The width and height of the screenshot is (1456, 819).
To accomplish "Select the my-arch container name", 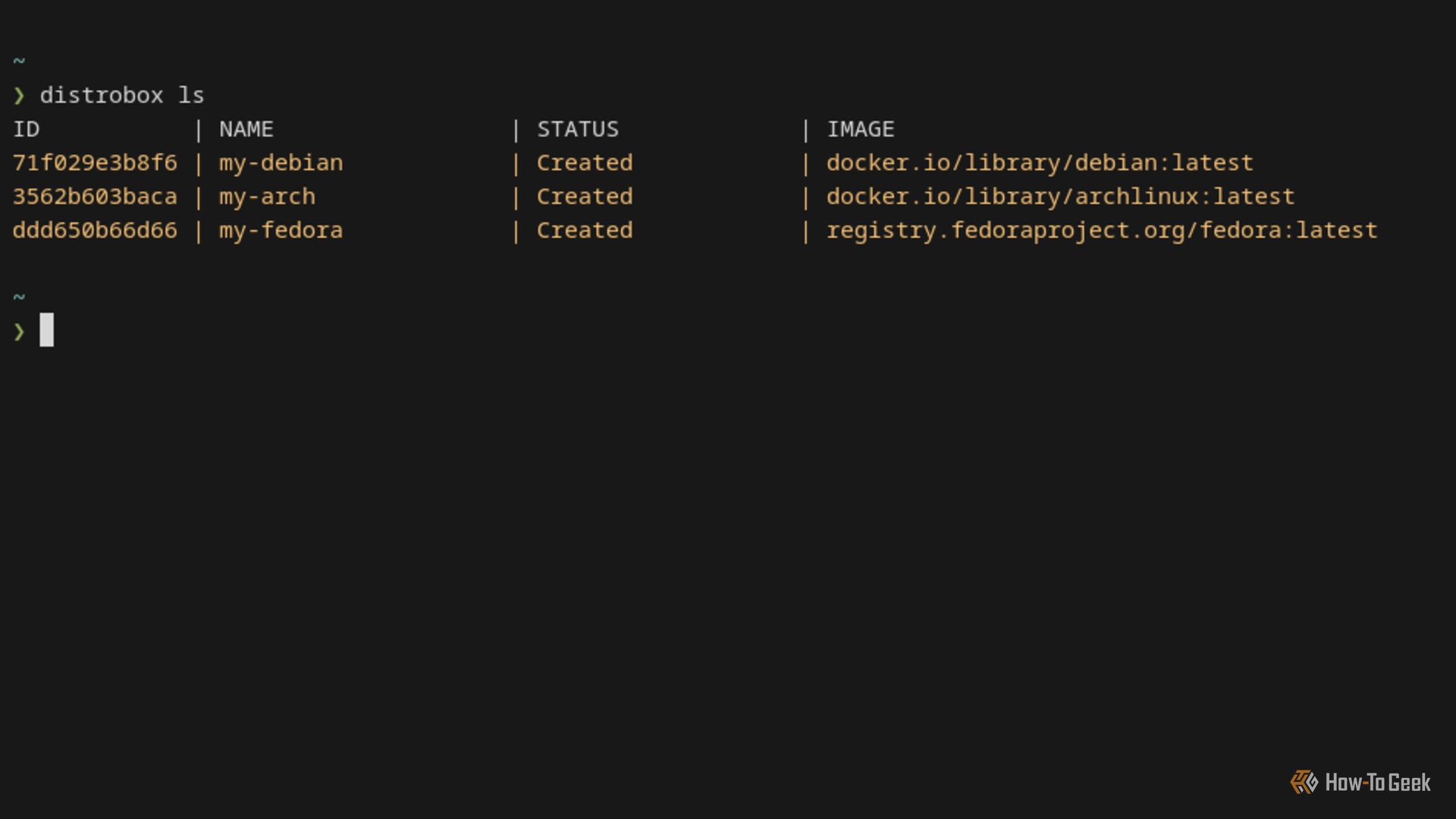I will click(x=267, y=197).
